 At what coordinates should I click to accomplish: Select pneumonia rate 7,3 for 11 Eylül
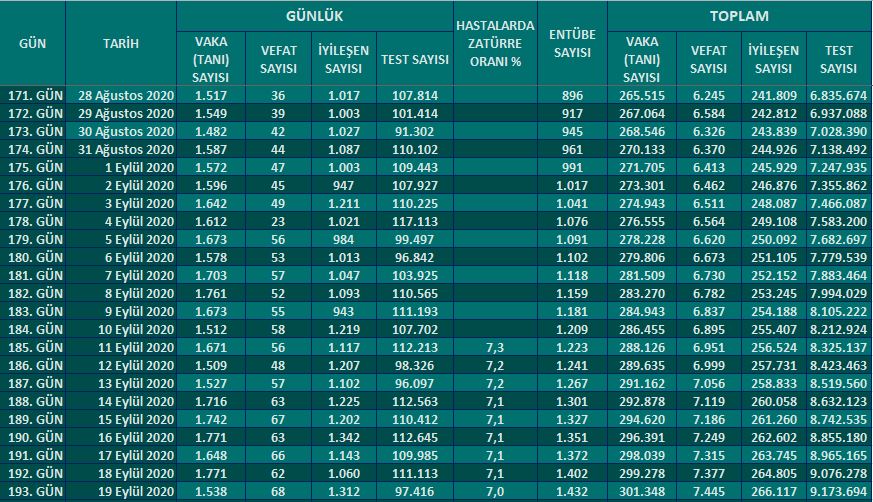[495, 347]
